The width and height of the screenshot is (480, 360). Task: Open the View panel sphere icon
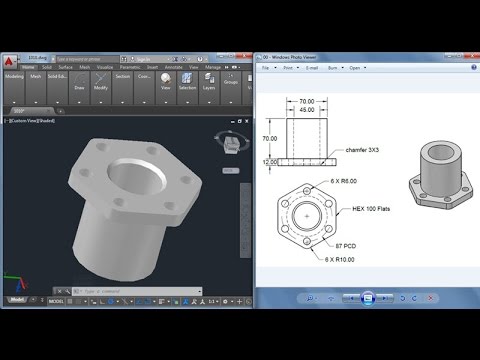165,79
